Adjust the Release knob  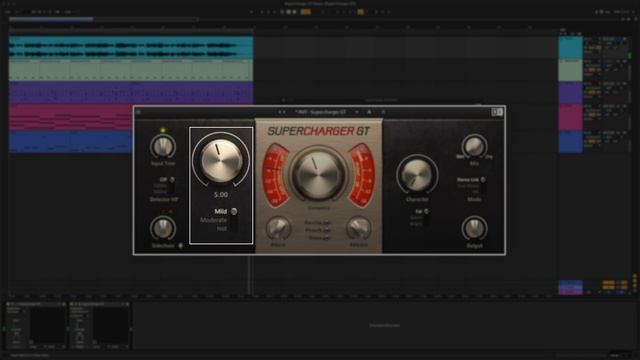click(359, 229)
